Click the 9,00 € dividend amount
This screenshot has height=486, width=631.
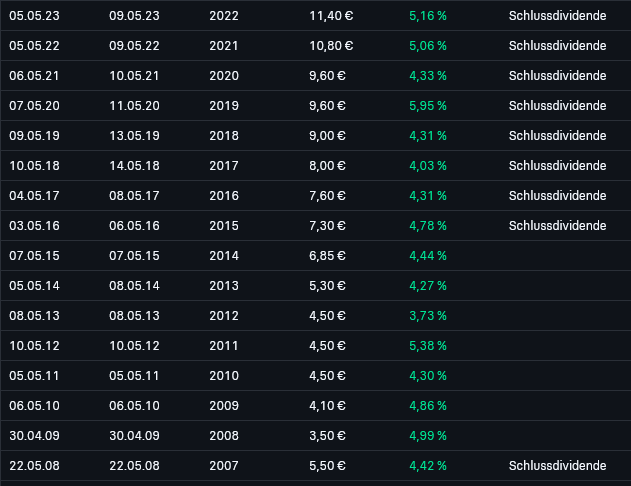pyautogui.click(x=327, y=136)
